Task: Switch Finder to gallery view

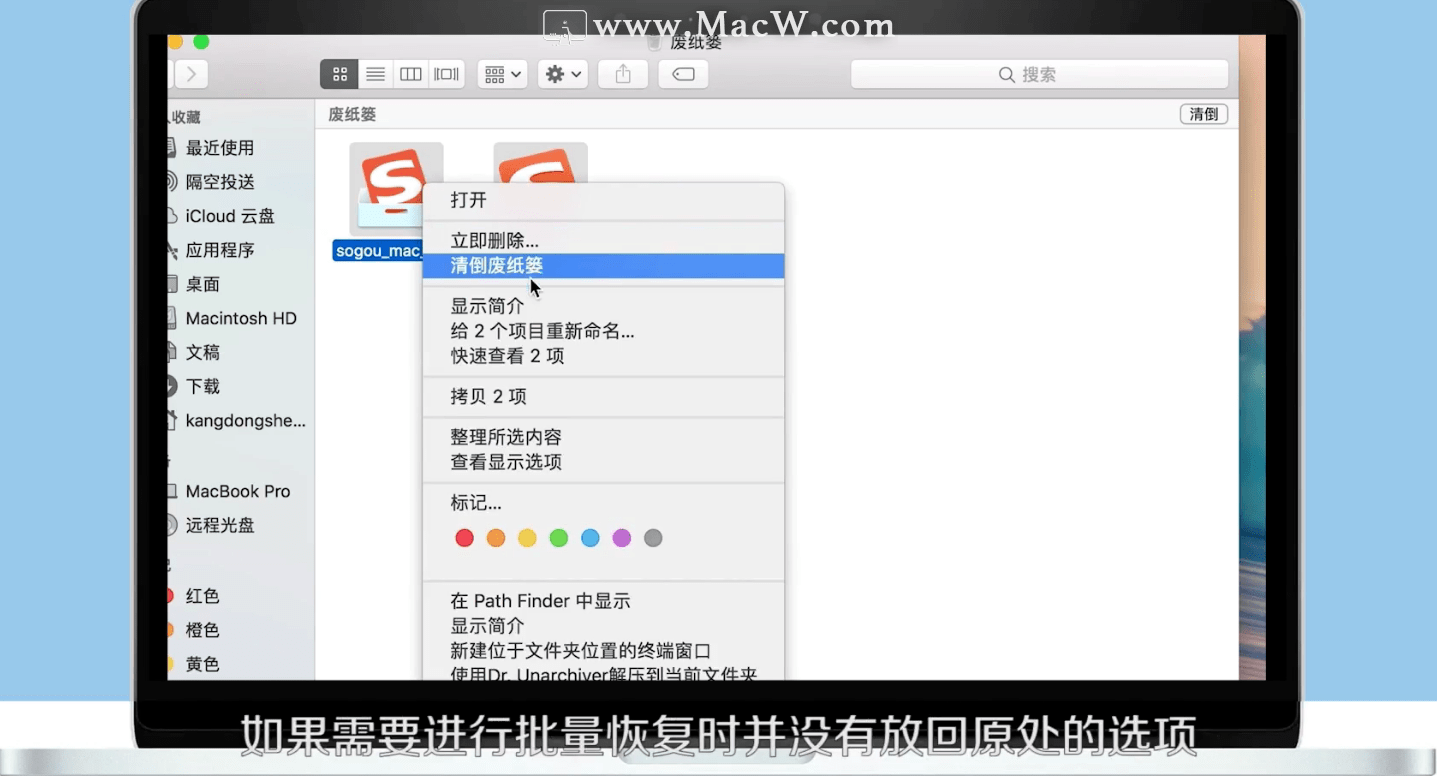Action: pos(446,74)
